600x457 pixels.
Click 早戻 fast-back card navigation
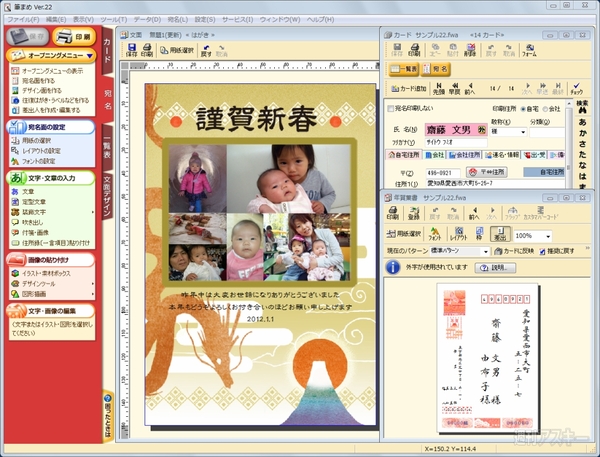454,89
